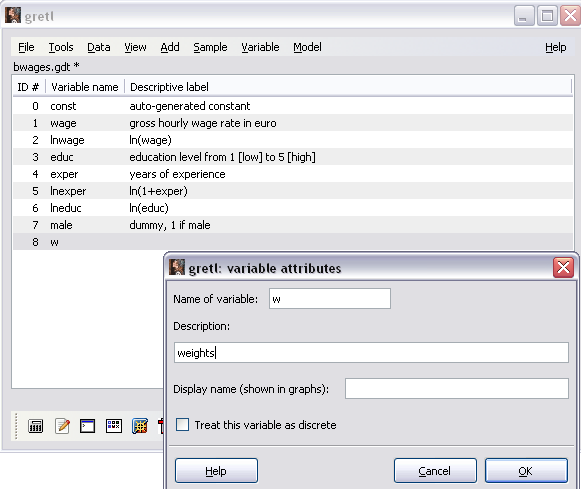Close the variable attributes dialog
The image size is (581, 489).
pyautogui.click(x=563, y=267)
